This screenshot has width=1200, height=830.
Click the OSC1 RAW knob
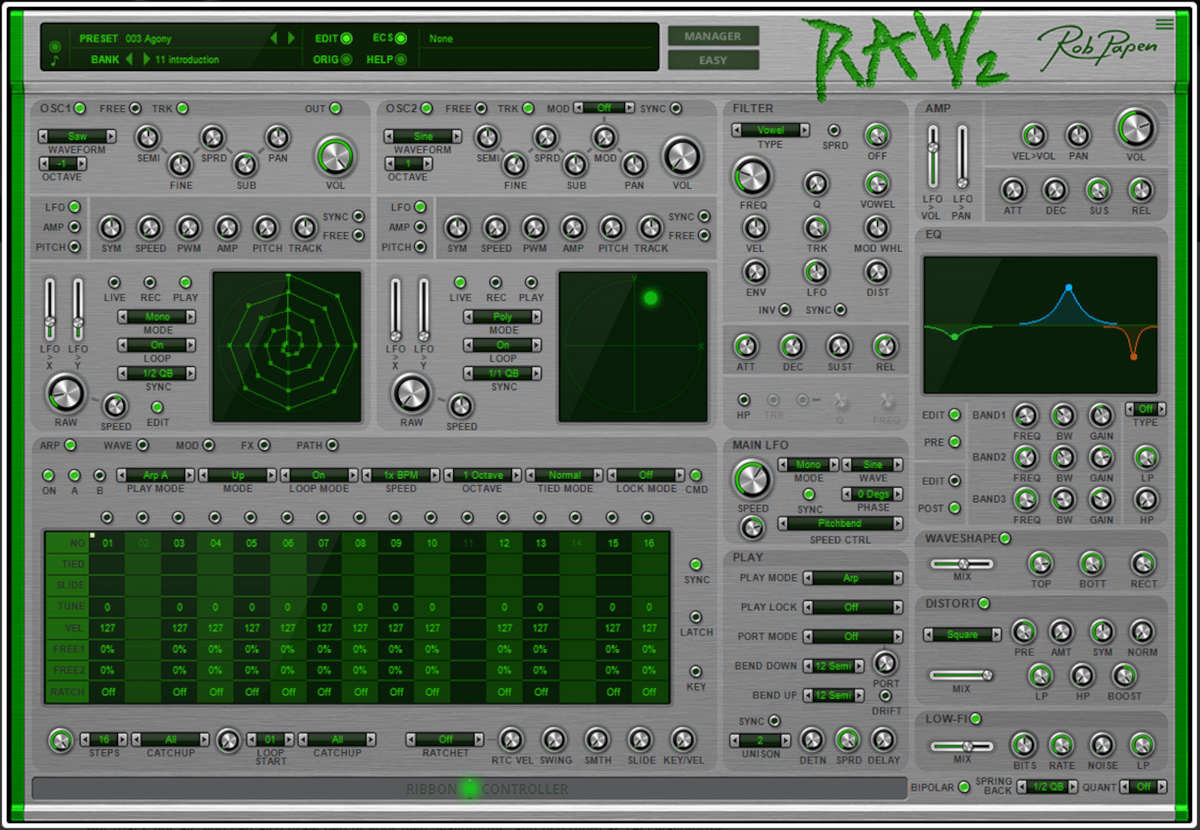65,395
